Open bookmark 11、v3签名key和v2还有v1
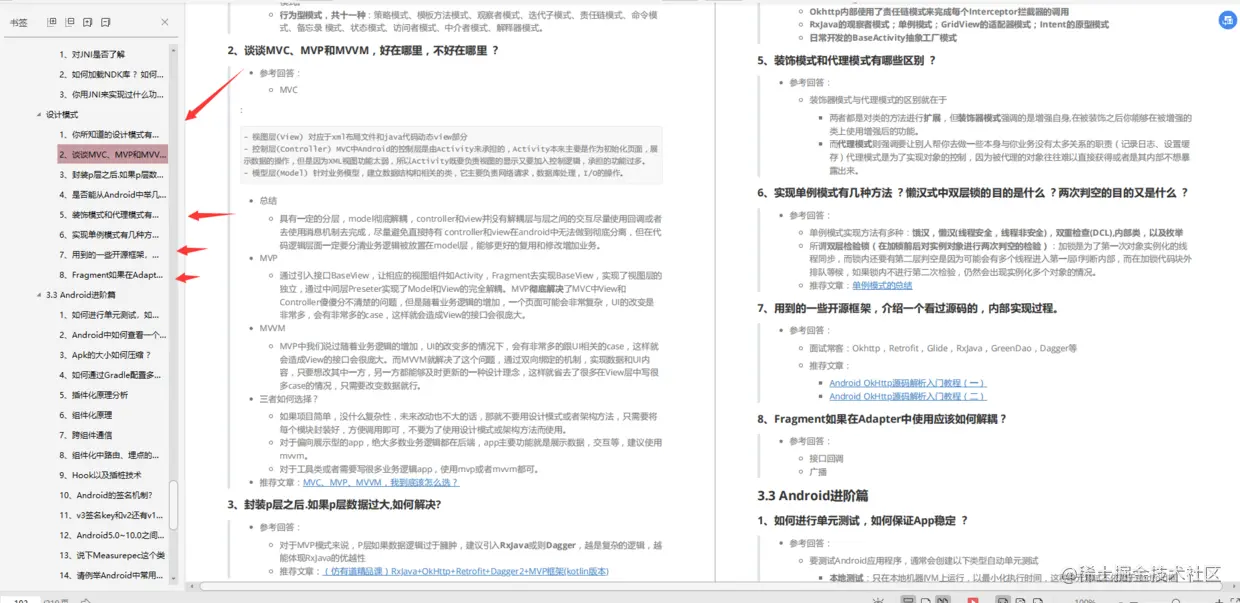Viewport: 1240px width, 603px height. (x=113, y=515)
